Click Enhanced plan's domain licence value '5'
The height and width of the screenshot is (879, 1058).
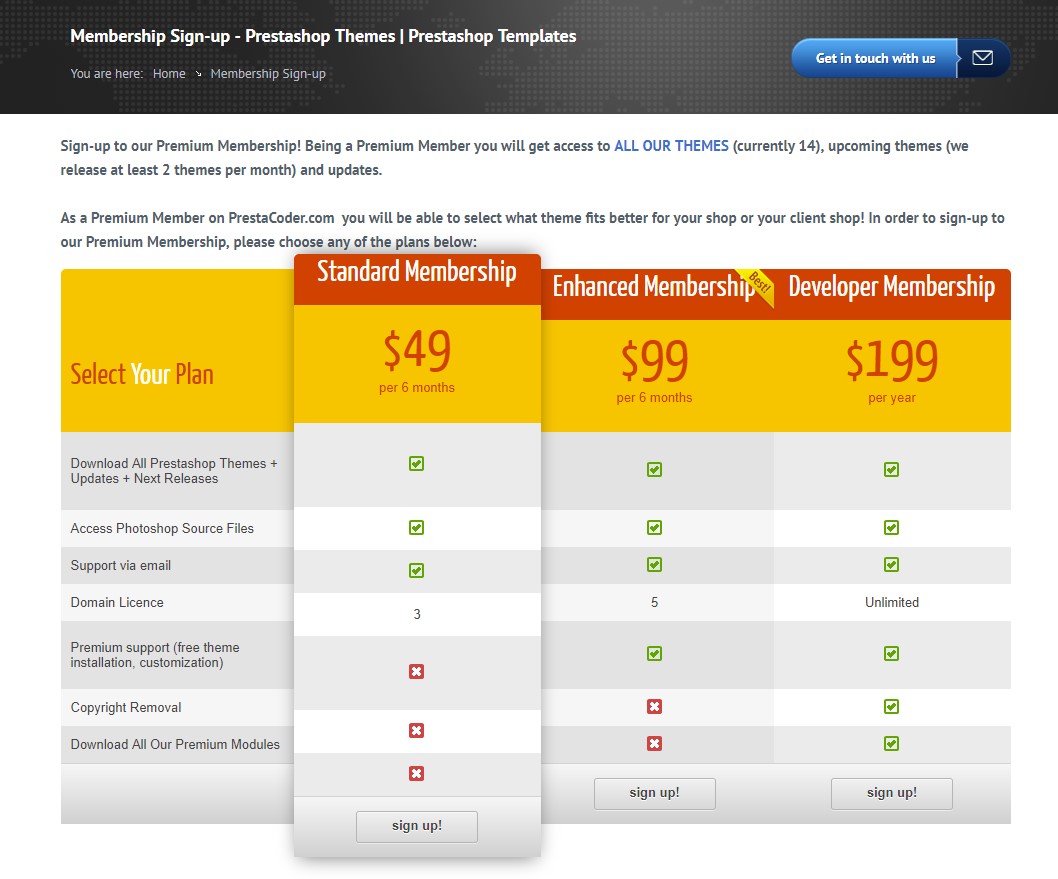pos(655,602)
